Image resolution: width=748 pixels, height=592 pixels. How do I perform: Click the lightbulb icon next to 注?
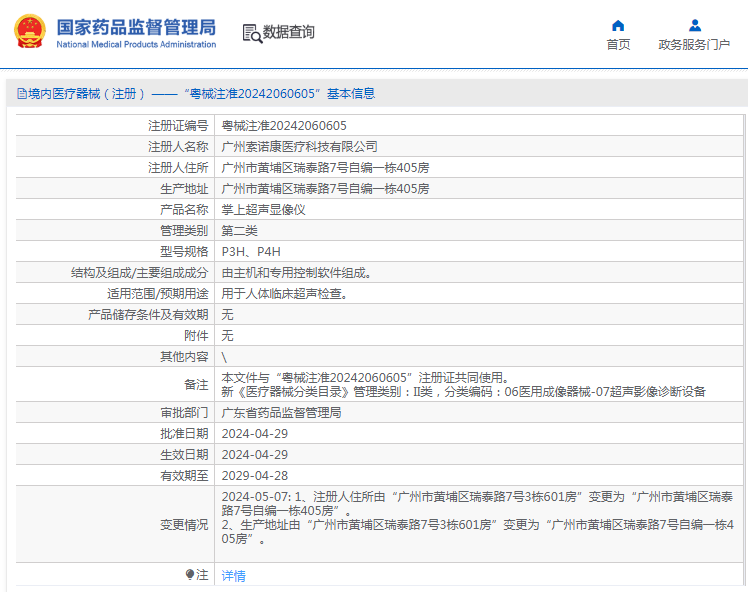pyautogui.click(x=190, y=574)
